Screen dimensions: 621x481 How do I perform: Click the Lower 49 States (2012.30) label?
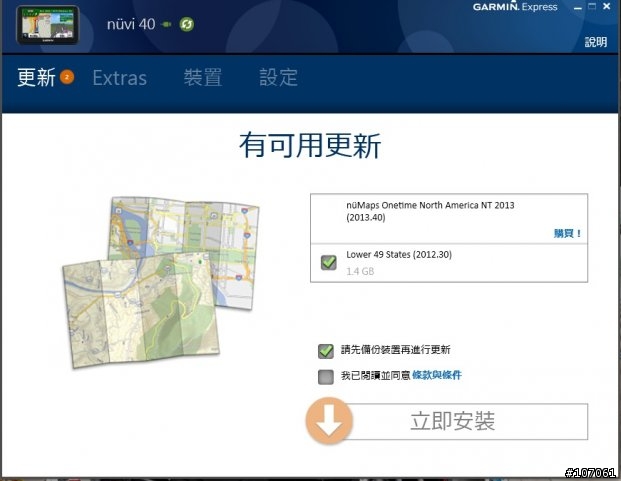click(399, 255)
